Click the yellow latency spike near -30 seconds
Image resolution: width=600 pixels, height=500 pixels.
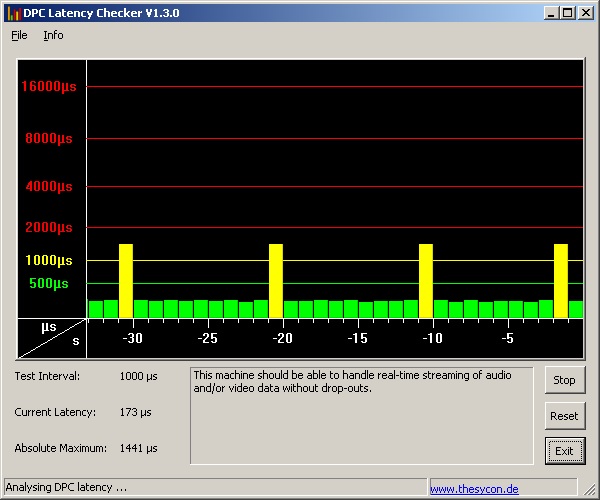pyautogui.click(x=126, y=281)
